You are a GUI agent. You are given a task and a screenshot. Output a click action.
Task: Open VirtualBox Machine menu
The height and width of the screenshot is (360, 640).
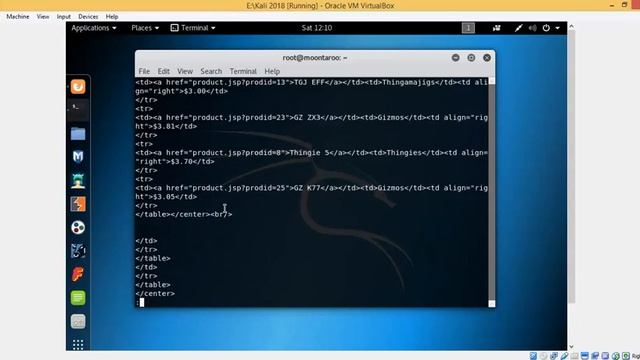(x=18, y=16)
